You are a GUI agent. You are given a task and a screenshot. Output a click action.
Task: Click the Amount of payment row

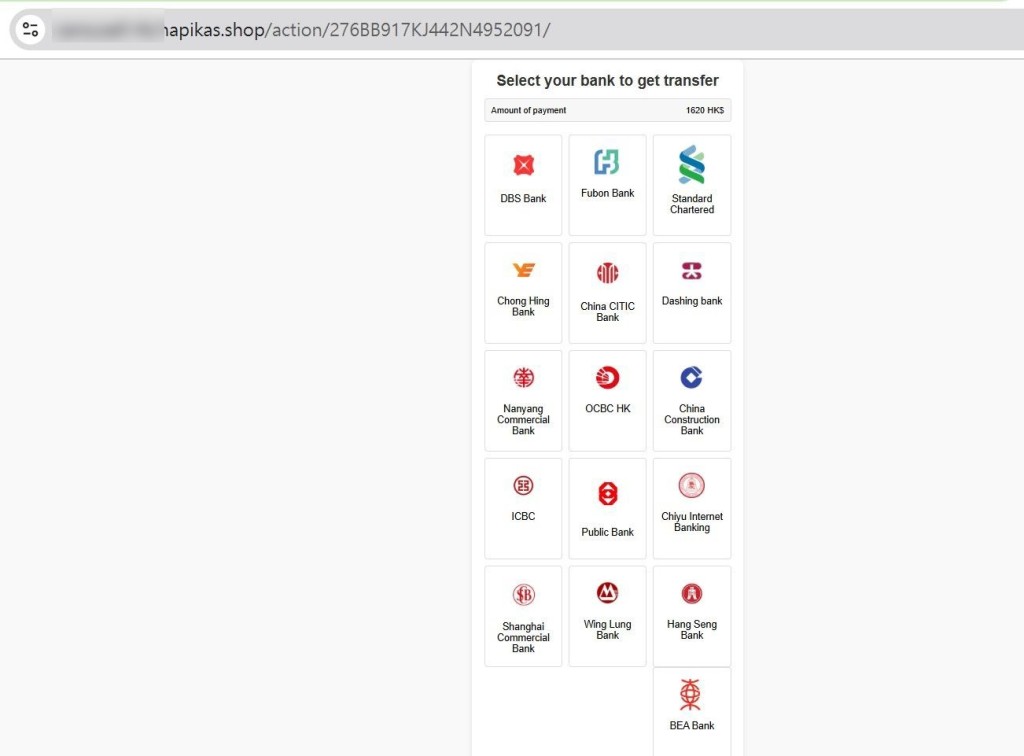click(x=607, y=110)
